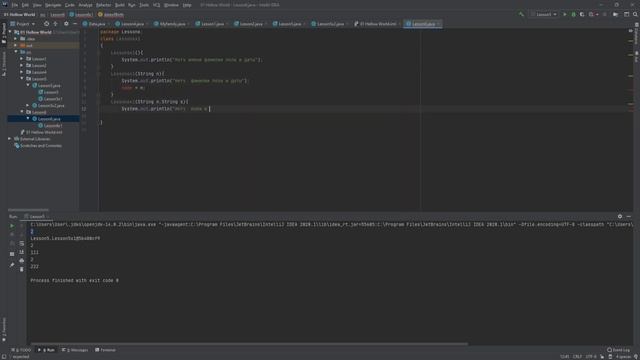Click the horizontal scrollbar of the Run console
This screenshot has height=360, width=640.
click(x=249, y=344)
